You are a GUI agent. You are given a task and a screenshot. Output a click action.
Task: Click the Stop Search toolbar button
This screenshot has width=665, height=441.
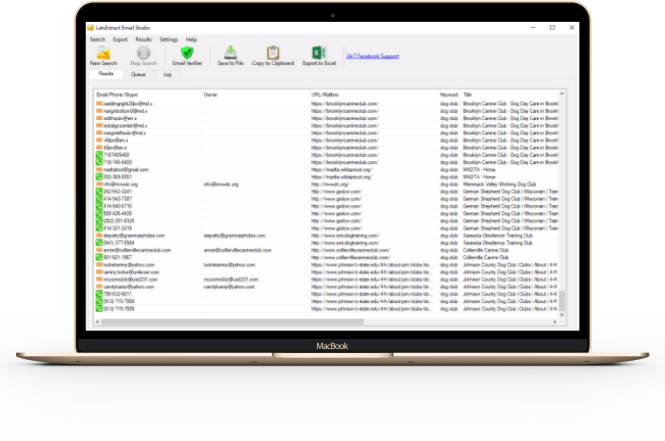click(143, 56)
